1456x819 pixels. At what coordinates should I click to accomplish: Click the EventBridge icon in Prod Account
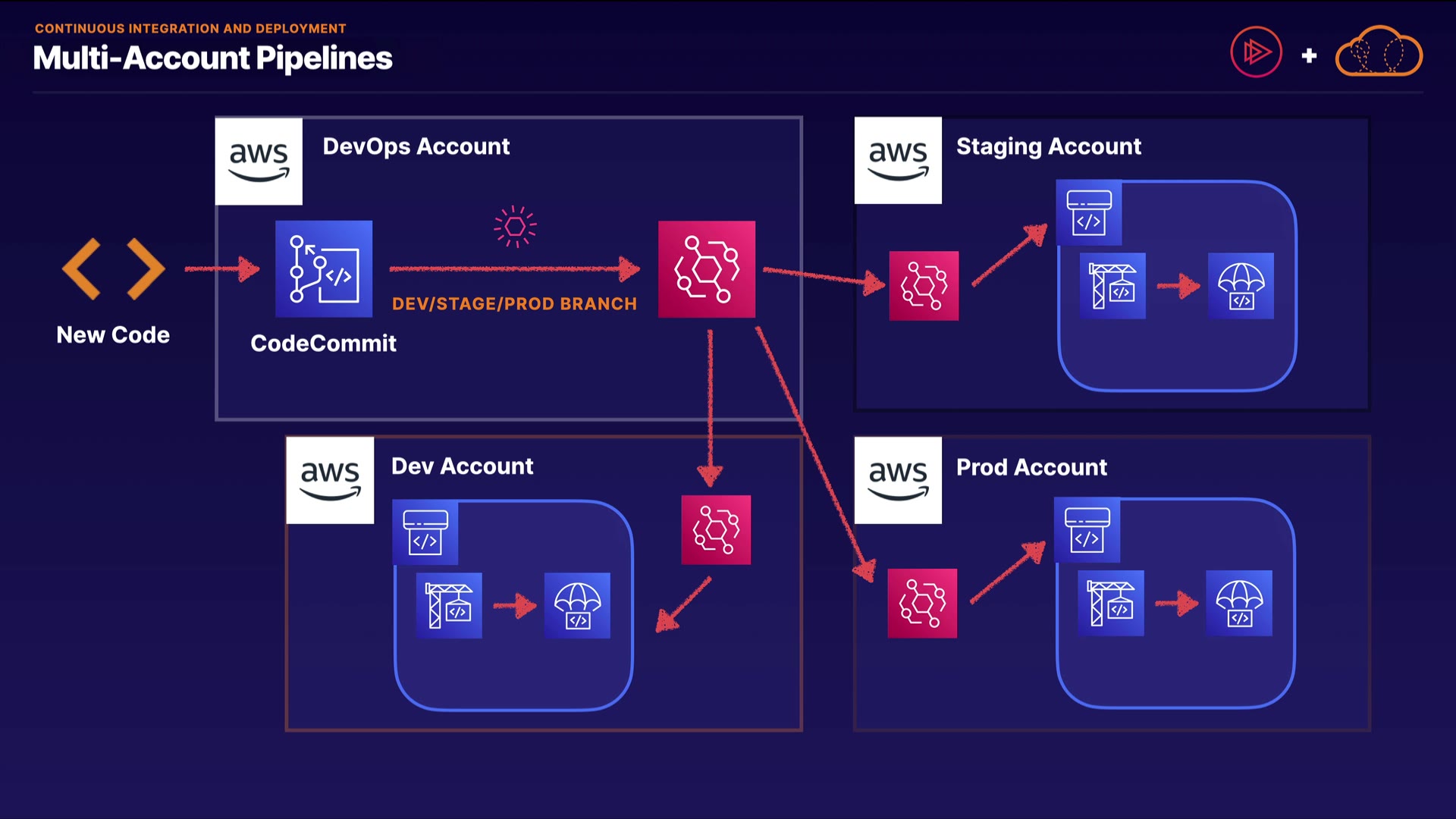[922, 603]
